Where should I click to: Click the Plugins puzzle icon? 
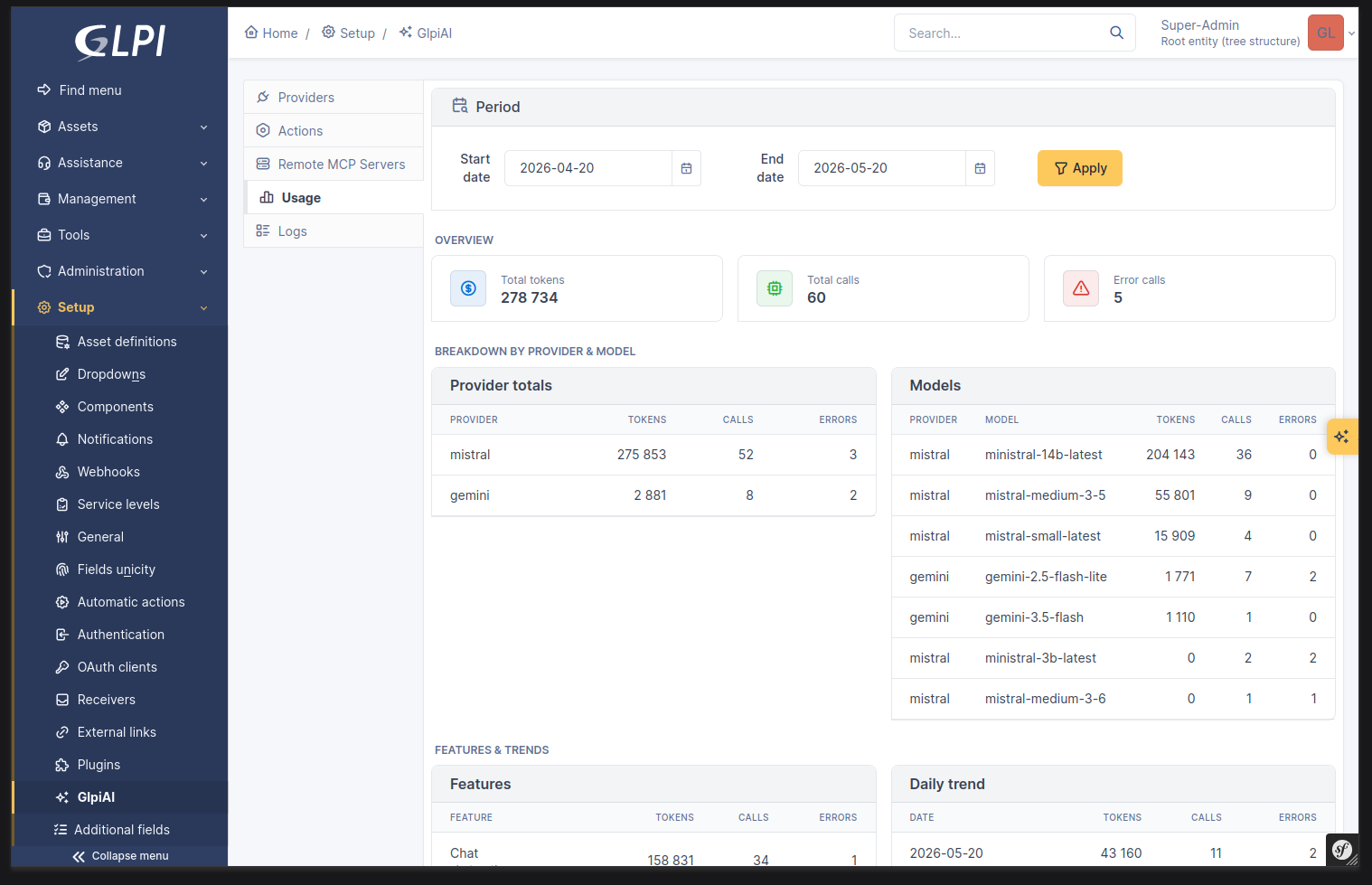point(62,765)
